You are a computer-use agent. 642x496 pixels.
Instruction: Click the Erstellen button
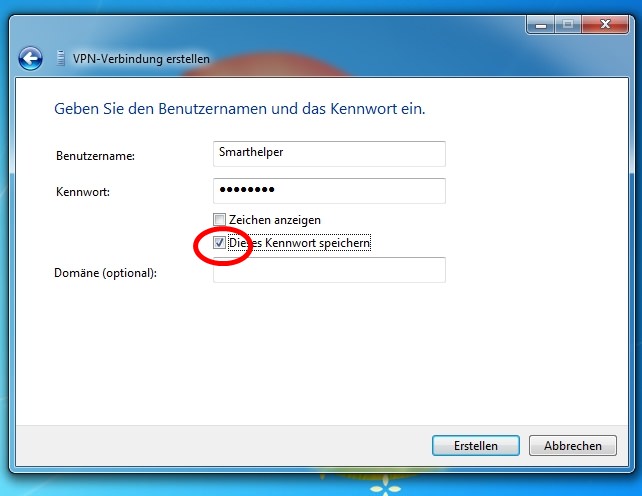(476, 446)
